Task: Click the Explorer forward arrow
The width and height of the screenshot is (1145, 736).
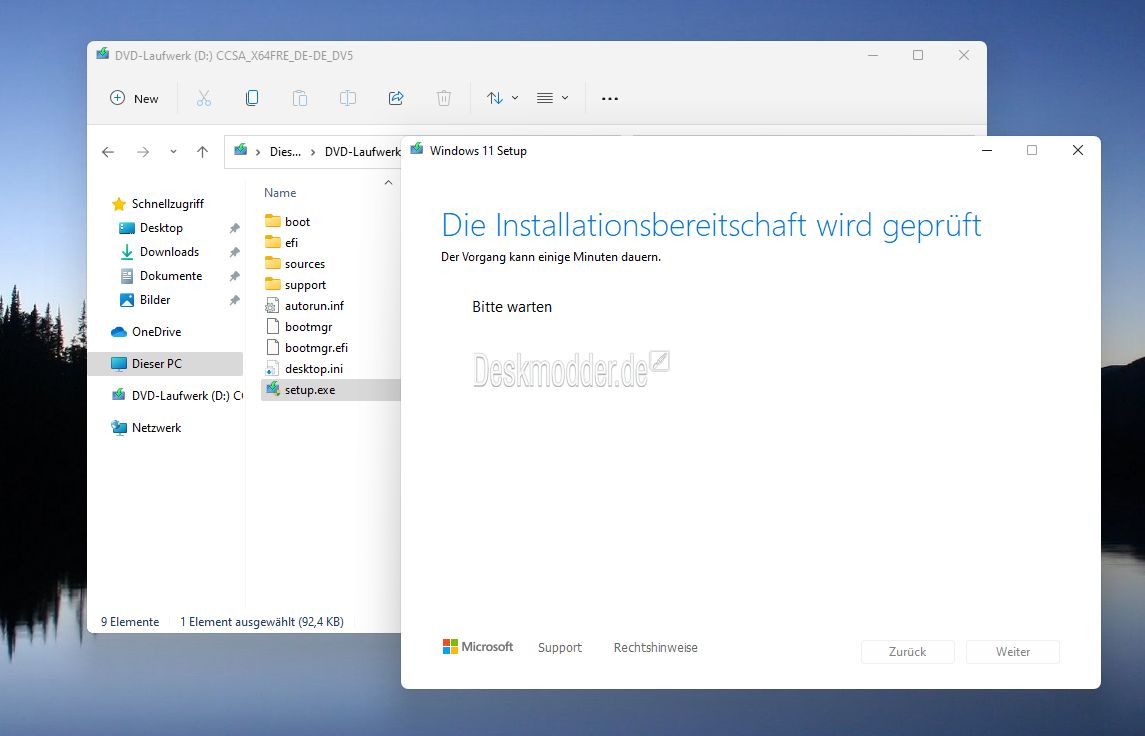Action: coord(143,152)
